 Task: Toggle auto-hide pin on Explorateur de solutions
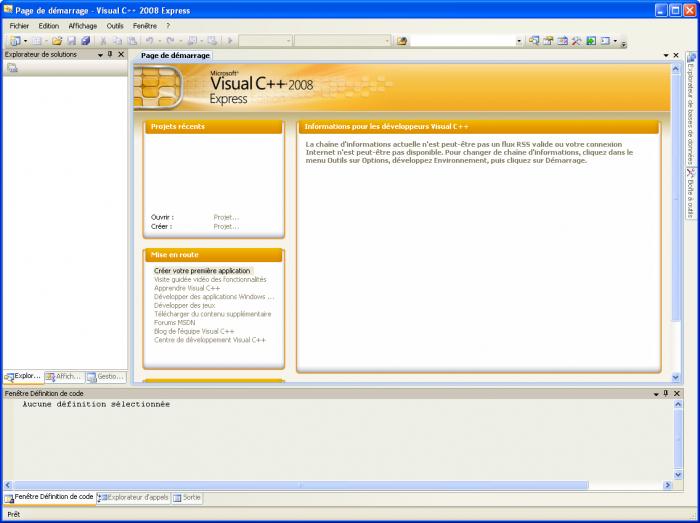coord(110,54)
